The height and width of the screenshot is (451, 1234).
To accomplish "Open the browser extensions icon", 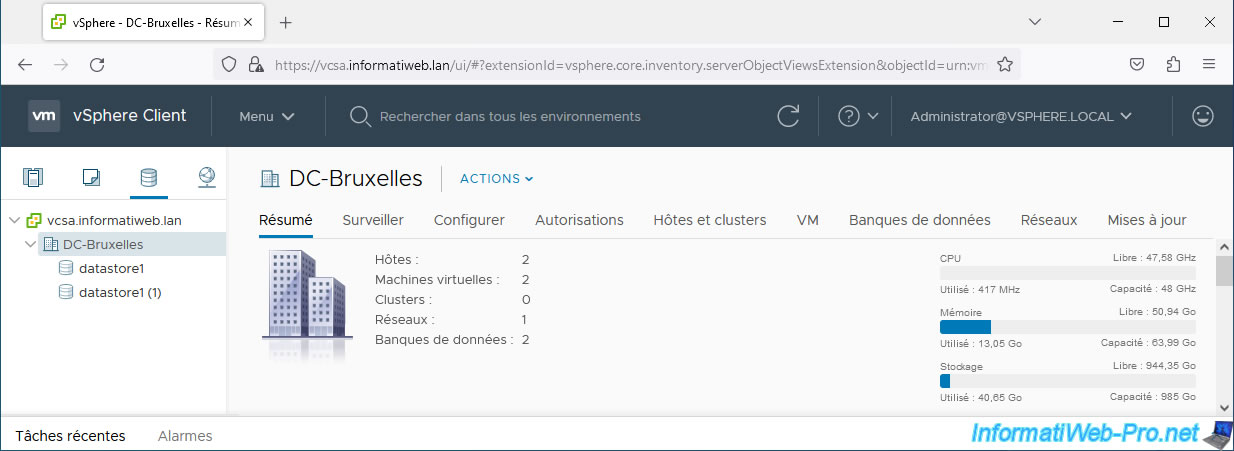I will [x=1173, y=64].
